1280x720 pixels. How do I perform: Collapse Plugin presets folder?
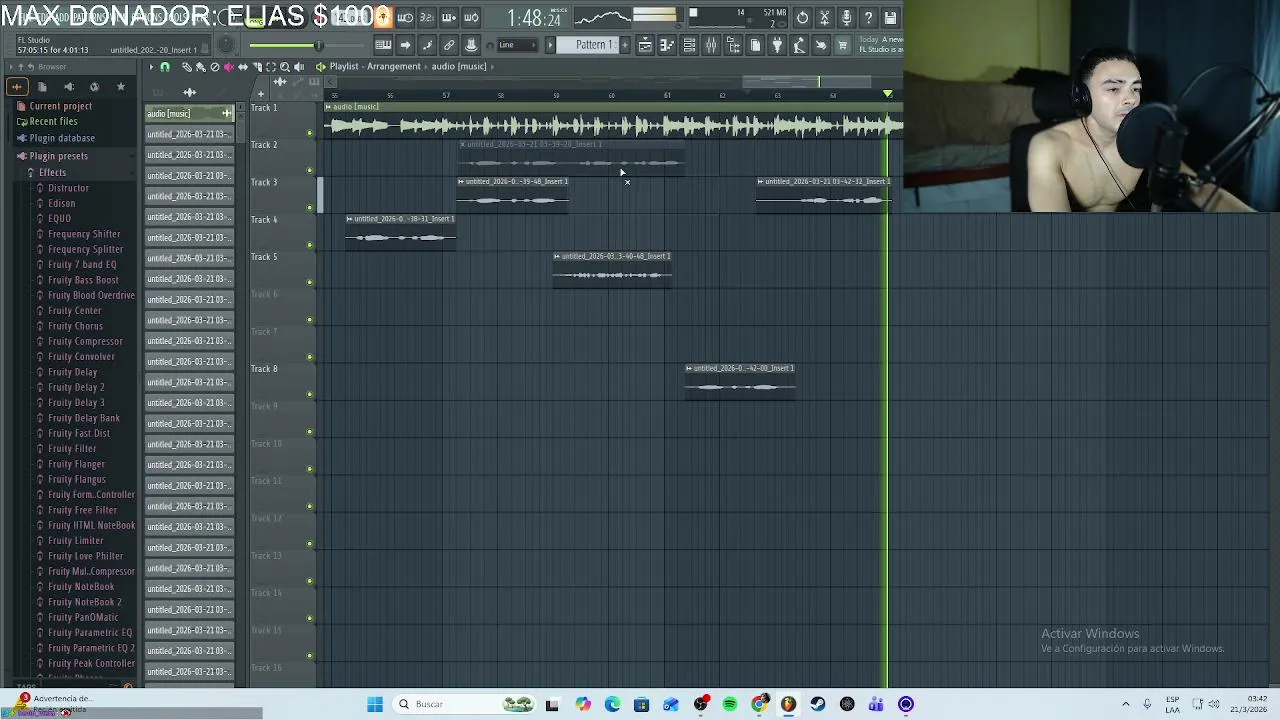58,156
